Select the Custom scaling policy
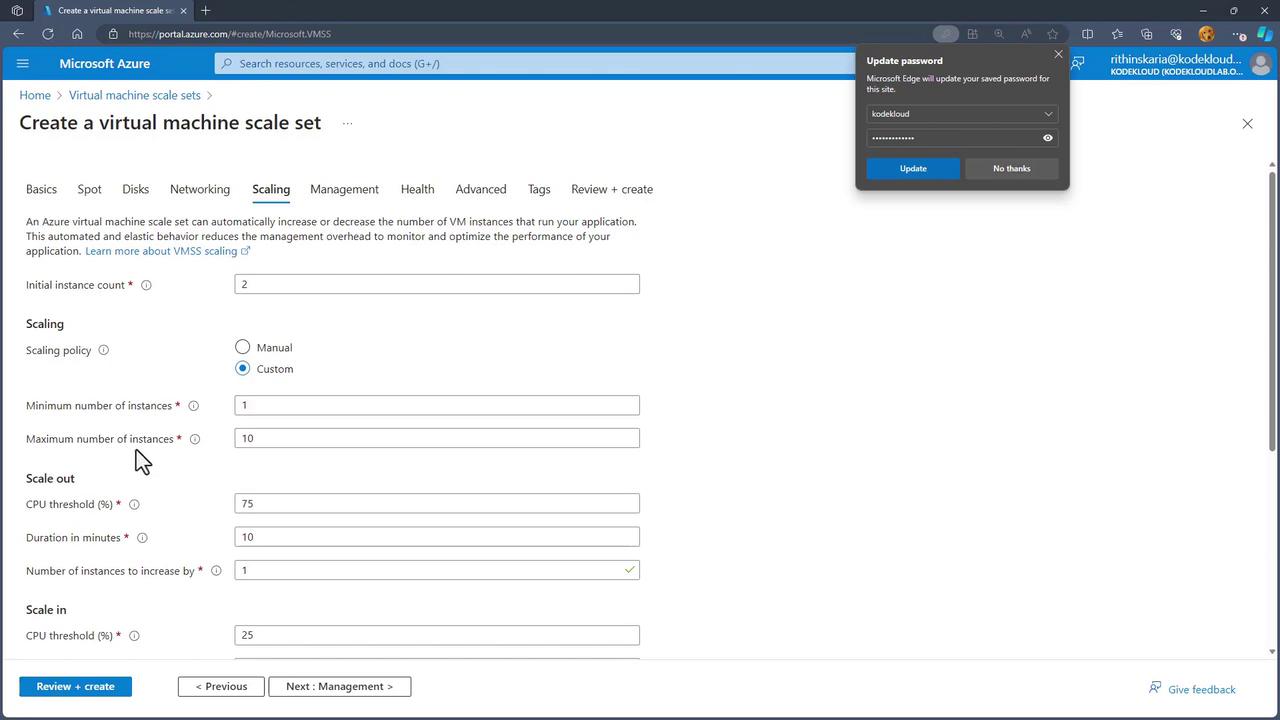The height and width of the screenshot is (720, 1280). (x=242, y=368)
